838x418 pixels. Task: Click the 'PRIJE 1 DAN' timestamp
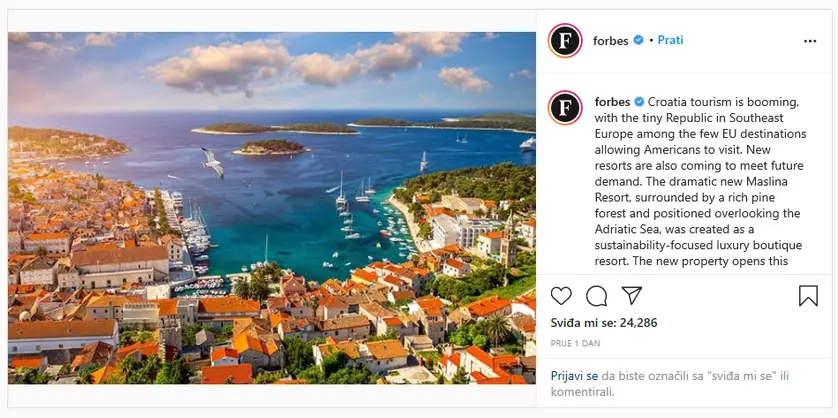pyautogui.click(x=573, y=343)
